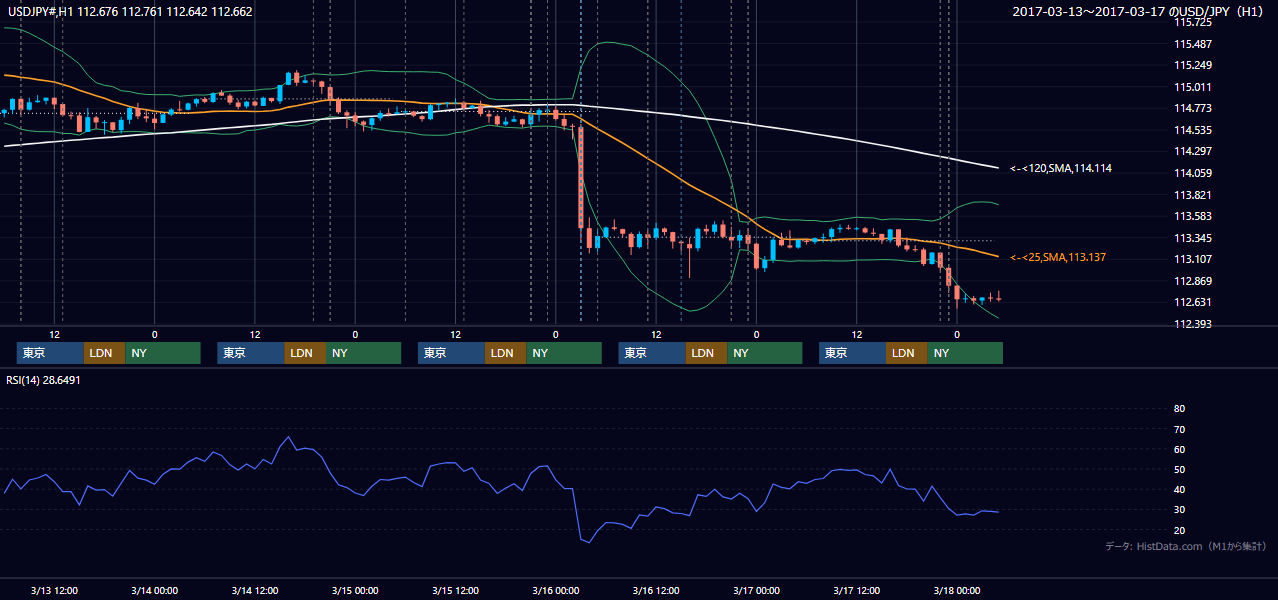The image size is (1278, 600).
Task: Click price axis label 113.107
Action: tap(1193, 259)
